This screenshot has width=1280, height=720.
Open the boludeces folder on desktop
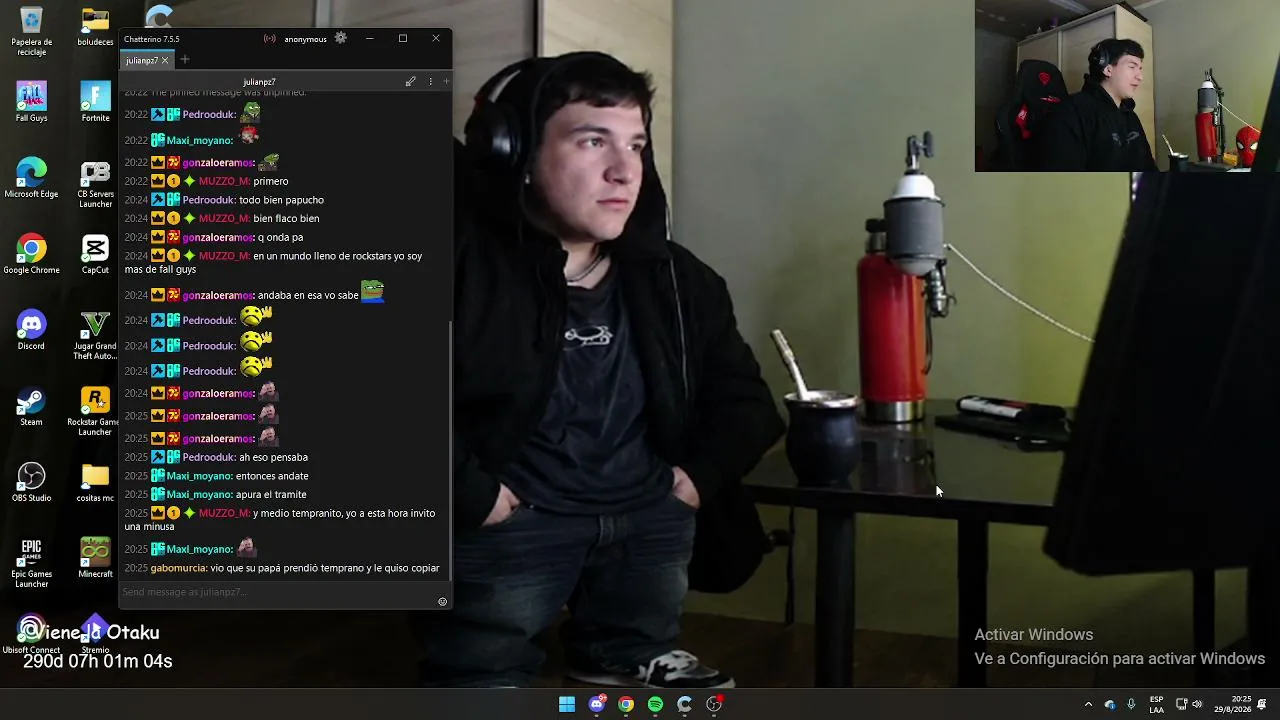click(95, 27)
